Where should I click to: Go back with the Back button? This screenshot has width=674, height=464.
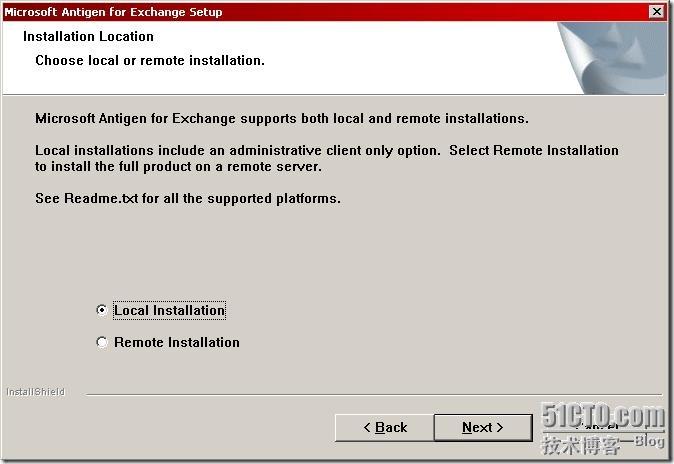(385, 427)
